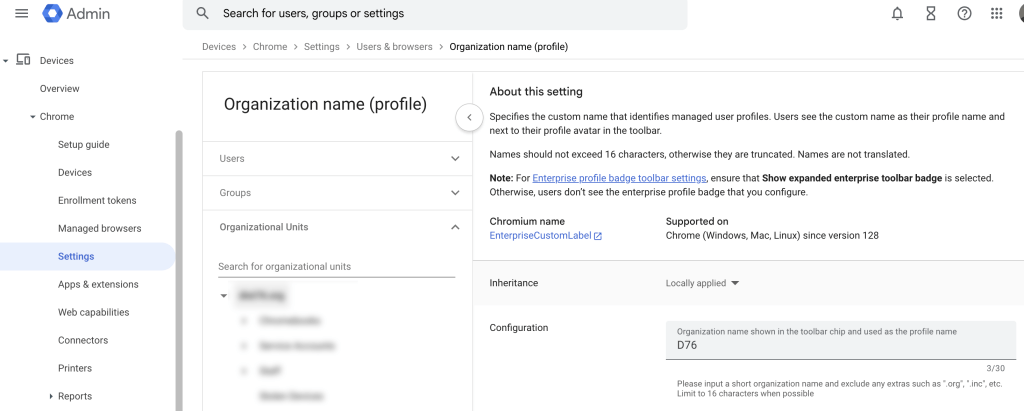This screenshot has height=411, width=1024.
Task: Open the tasks hourglass icon
Action: (x=930, y=14)
